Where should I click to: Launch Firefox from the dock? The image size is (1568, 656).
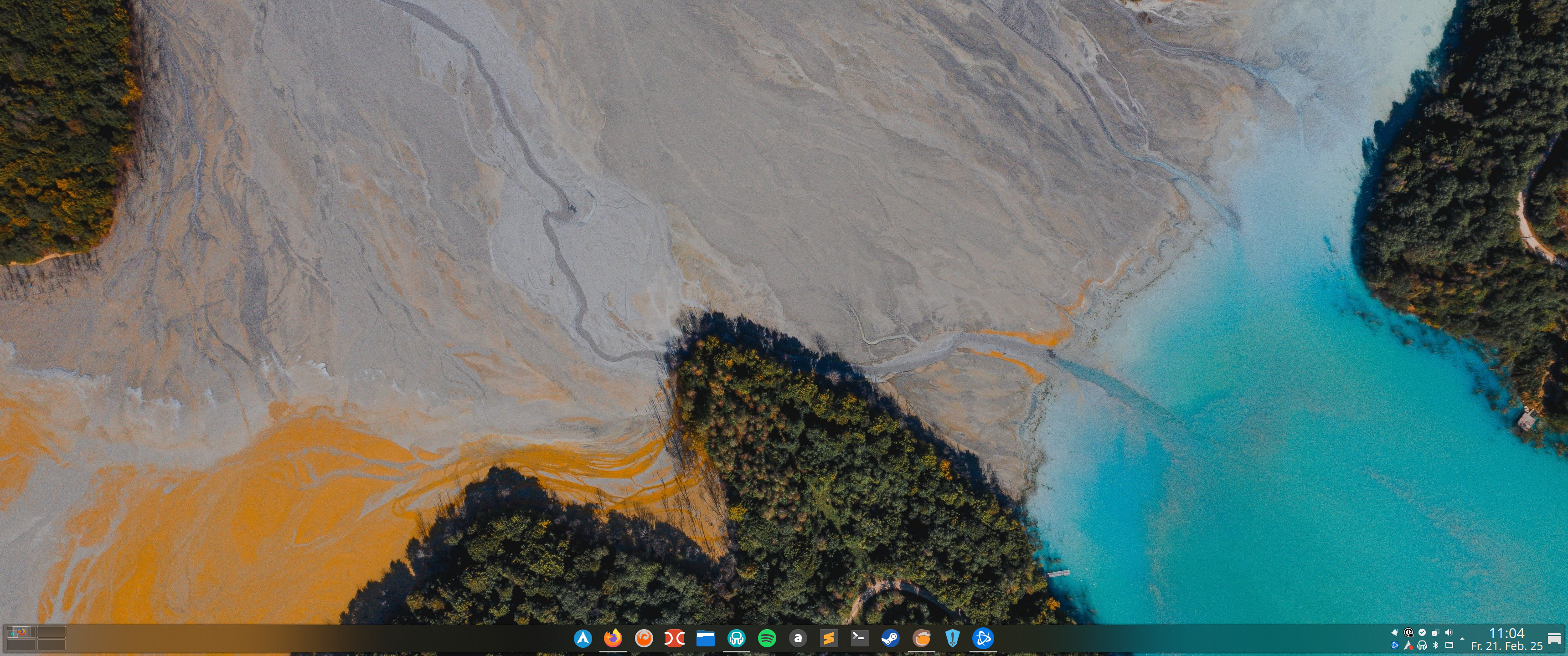click(x=613, y=638)
